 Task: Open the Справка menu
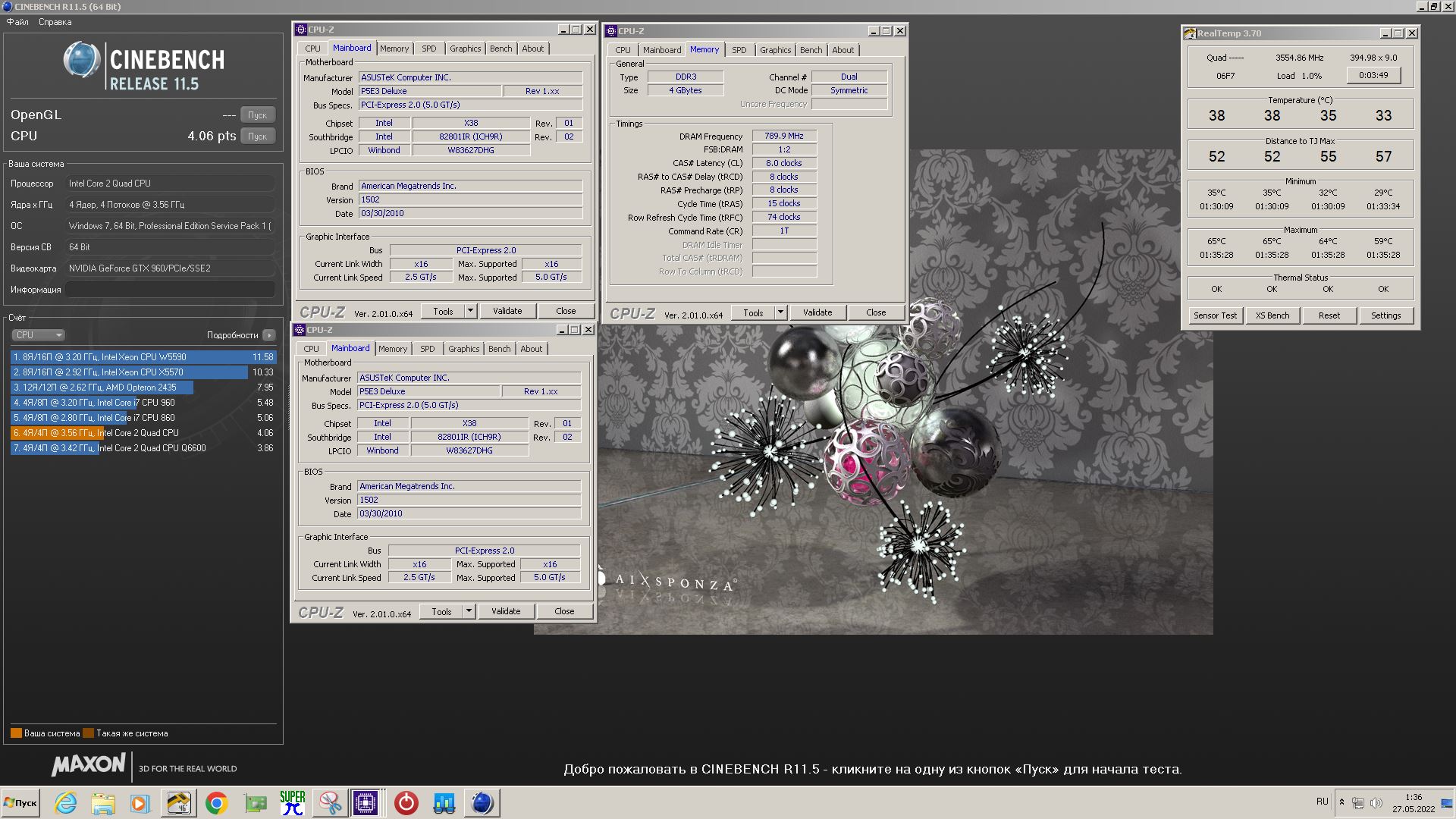click(x=55, y=22)
